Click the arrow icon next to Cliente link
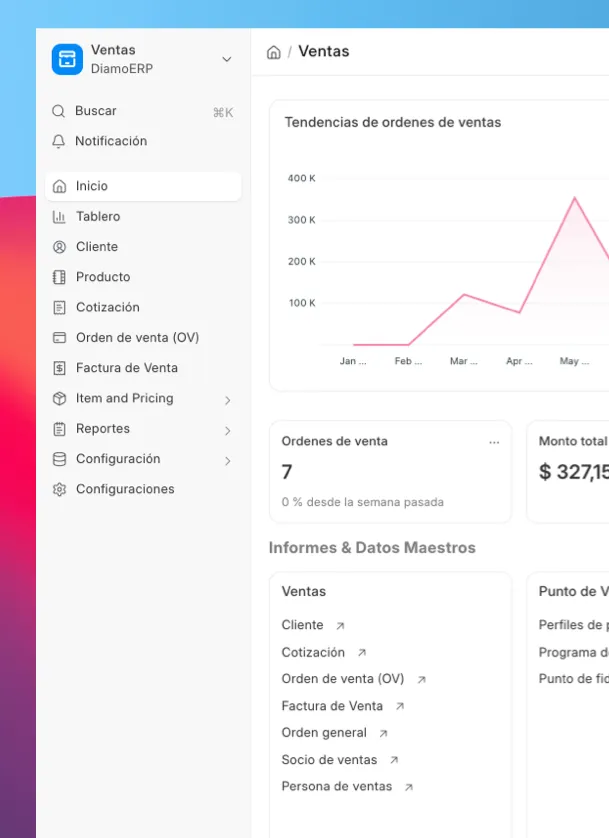The width and height of the screenshot is (609, 838). [x=340, y=626]
